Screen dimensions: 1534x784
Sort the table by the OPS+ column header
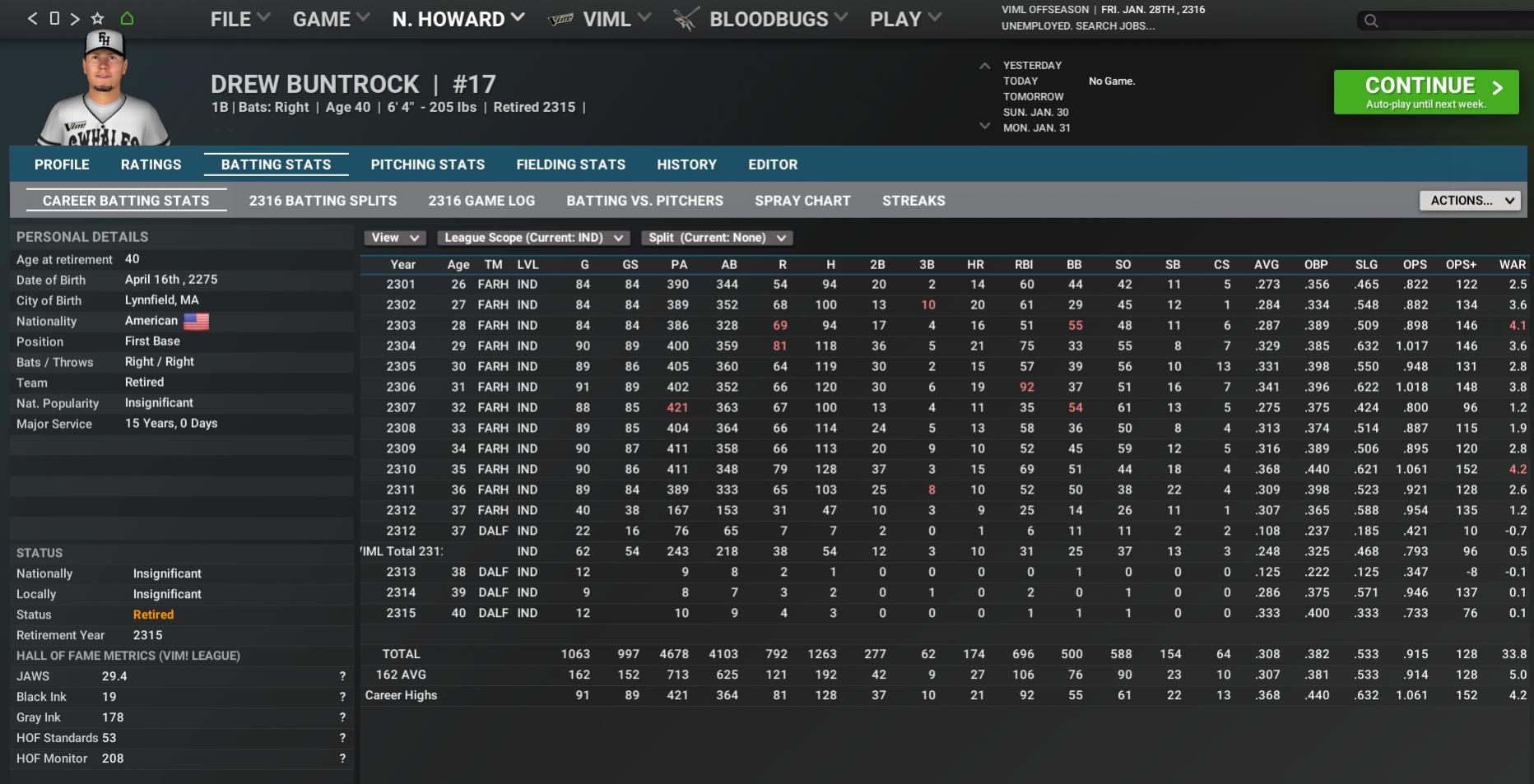click(1461, 265)
